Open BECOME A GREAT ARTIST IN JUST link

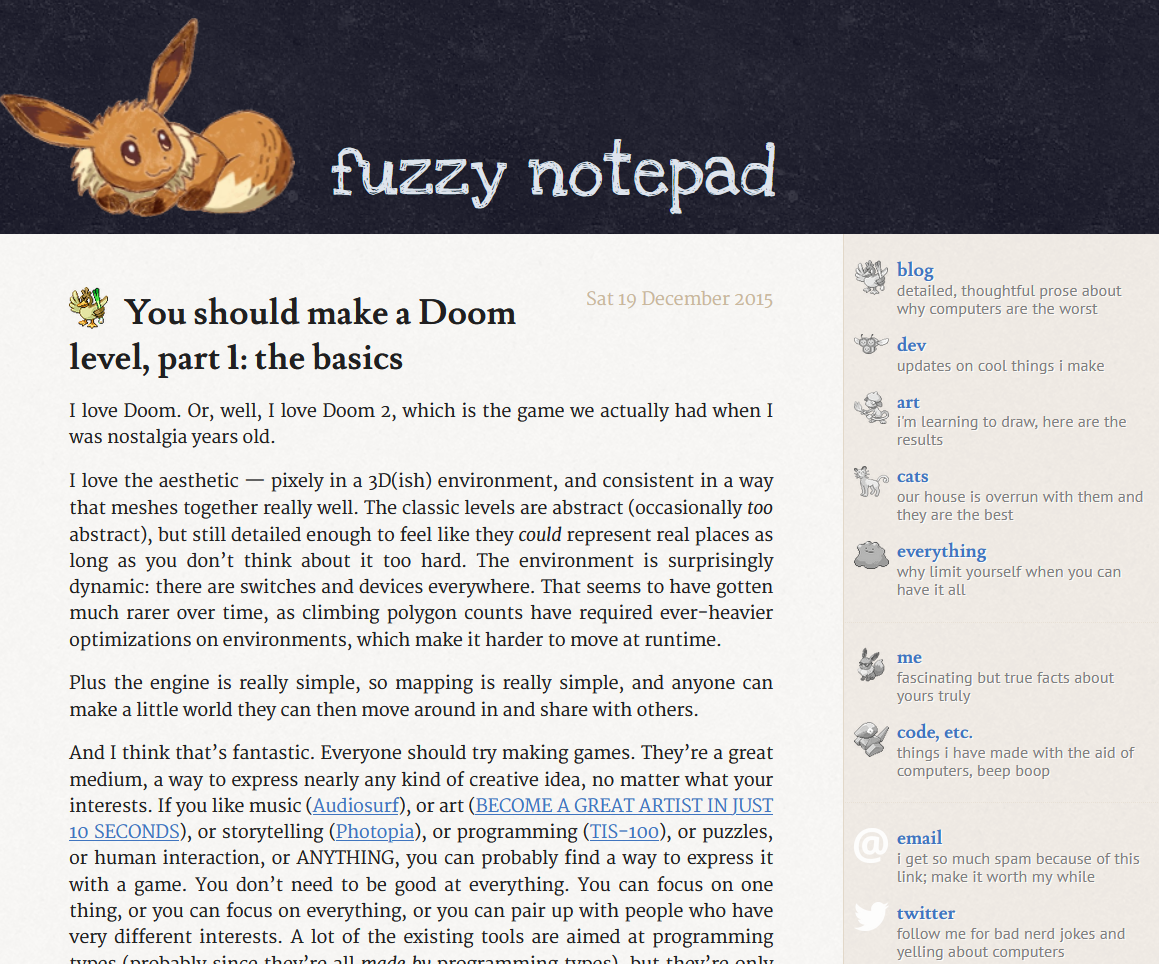click(x=624, y=805)
